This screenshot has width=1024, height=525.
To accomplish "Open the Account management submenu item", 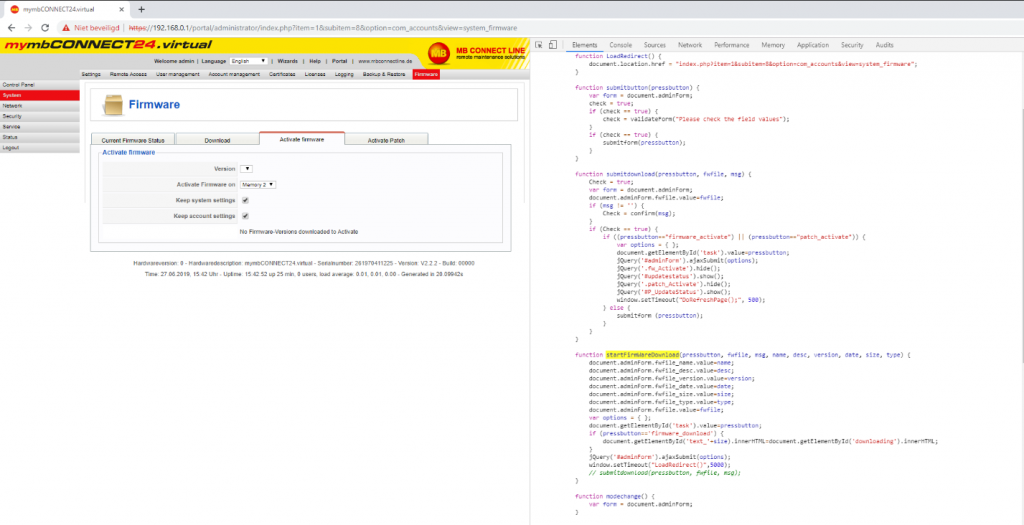I will pyautogui.click(x=234, y=74).
